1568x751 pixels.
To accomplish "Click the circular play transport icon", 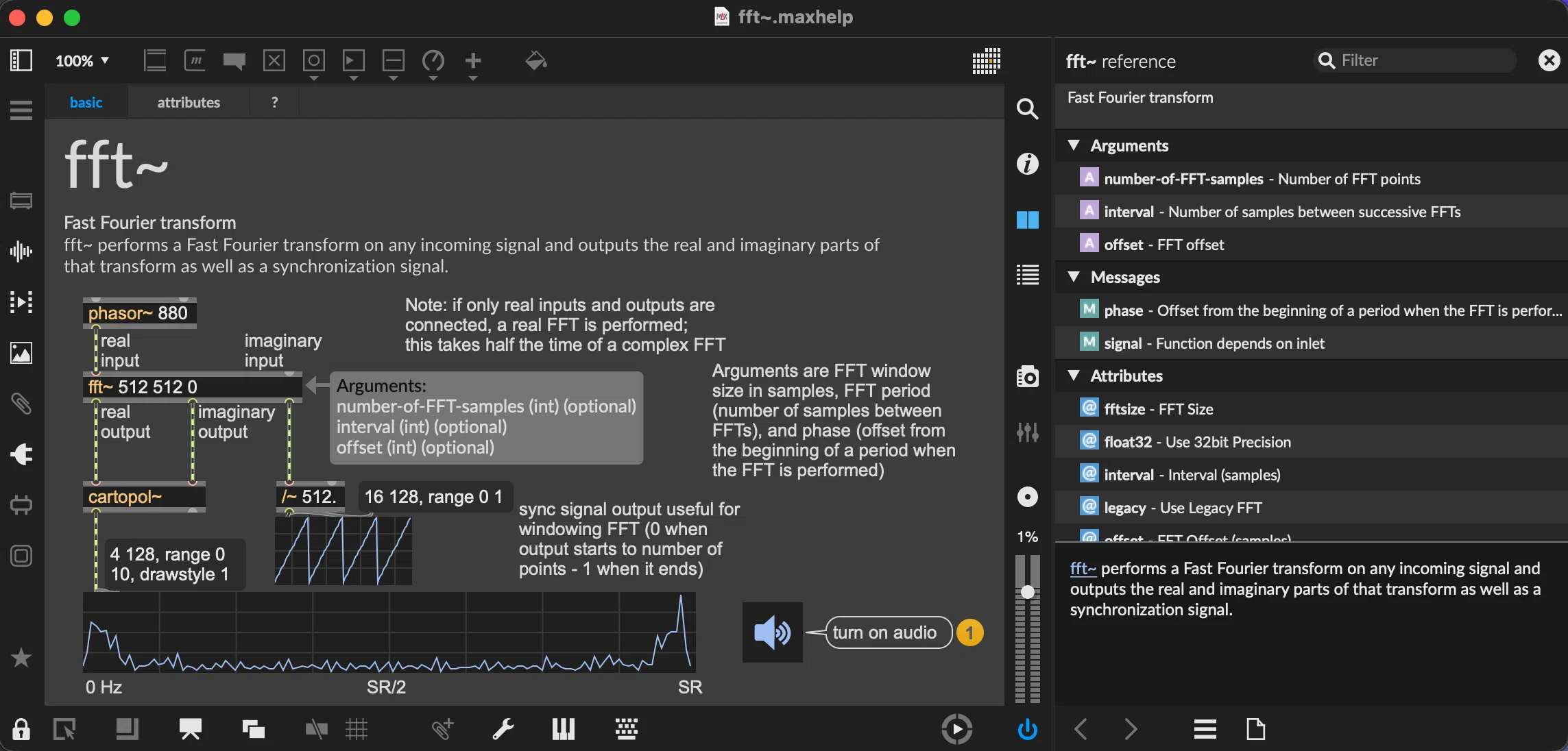I will (957, 729).
